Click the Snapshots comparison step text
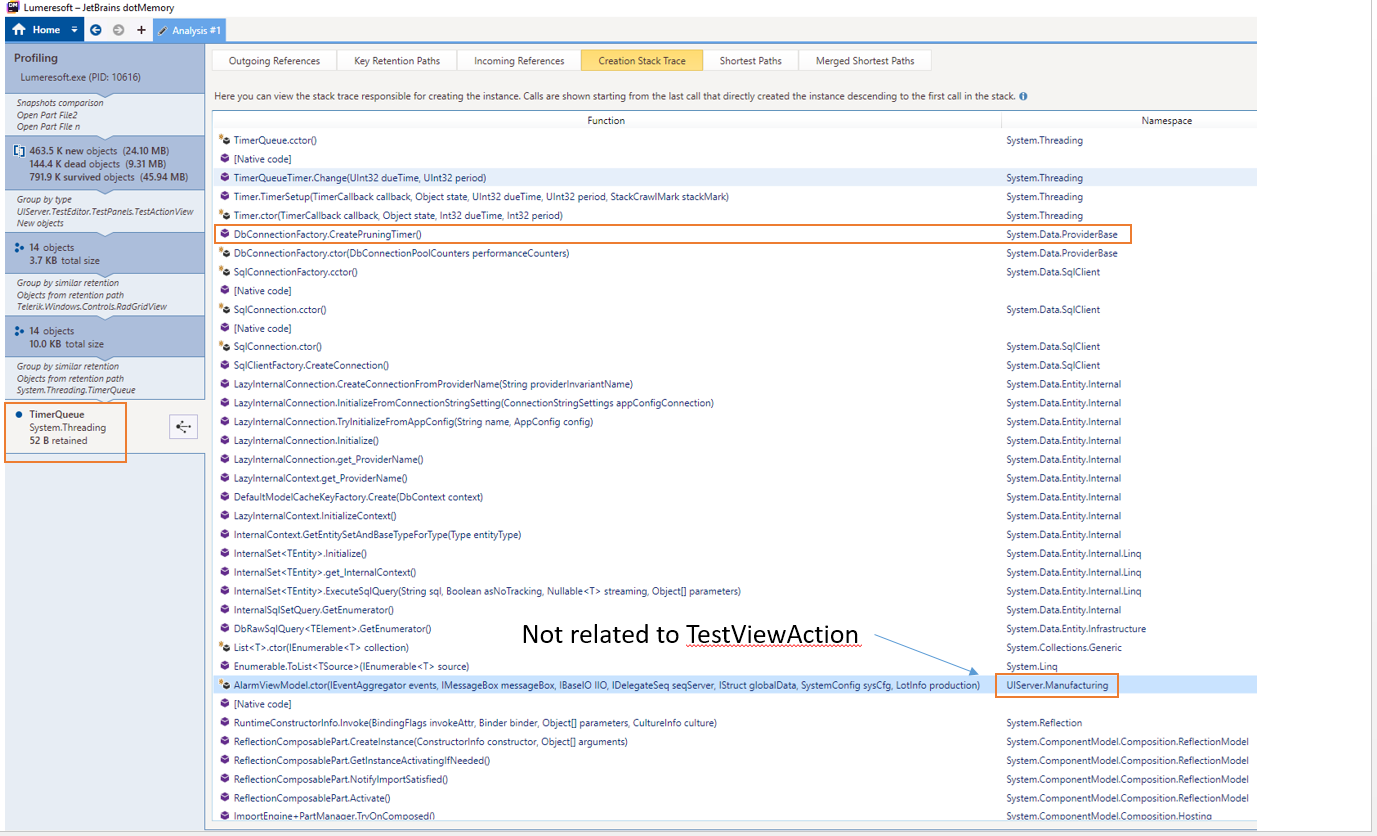Image resolution: width=1377 pixels, height=836 pixels. (60, 103)
